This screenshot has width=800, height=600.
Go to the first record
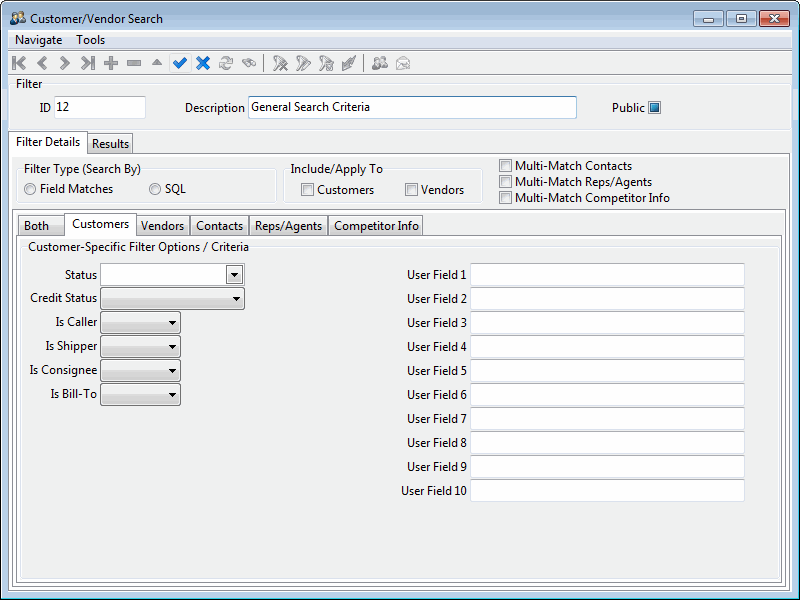pos(20,63)
